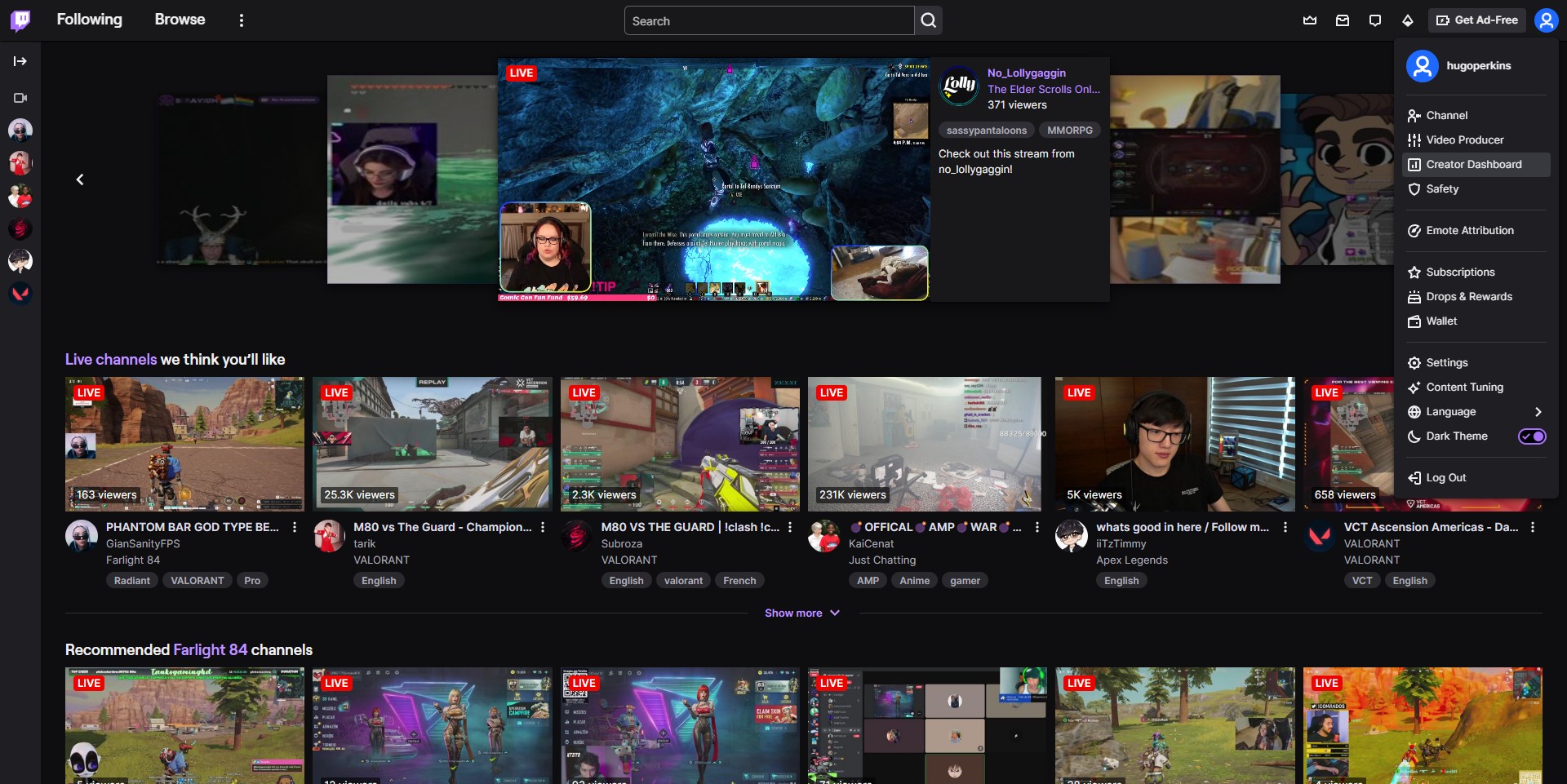This screenshot has width=1567, height=784.
Task: Open Prime Loot crown icon
Action: tap(1310, 20)
